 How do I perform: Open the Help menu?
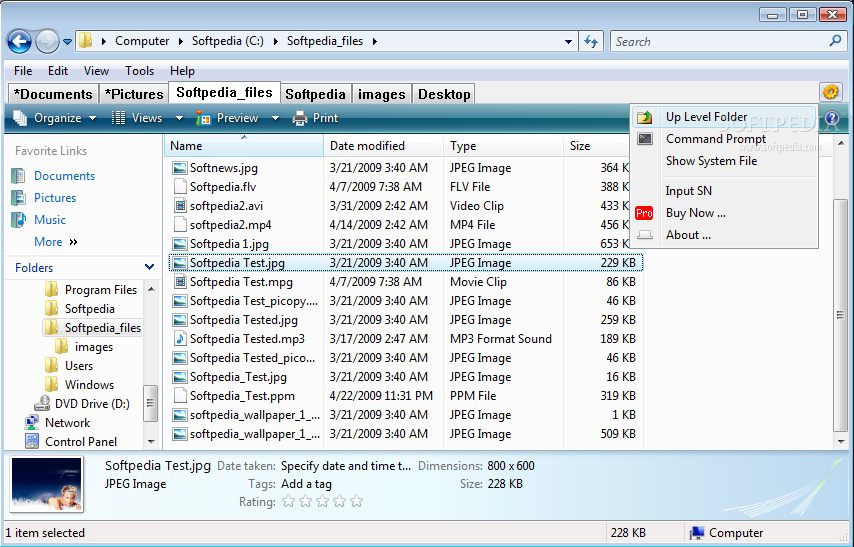pyautogui.click(x=182, y=71)
